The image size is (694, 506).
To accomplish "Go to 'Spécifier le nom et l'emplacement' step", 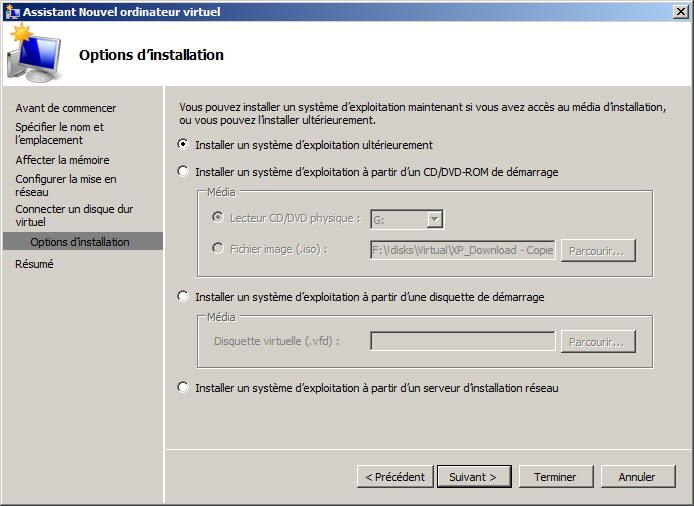I will pos(59,133).
